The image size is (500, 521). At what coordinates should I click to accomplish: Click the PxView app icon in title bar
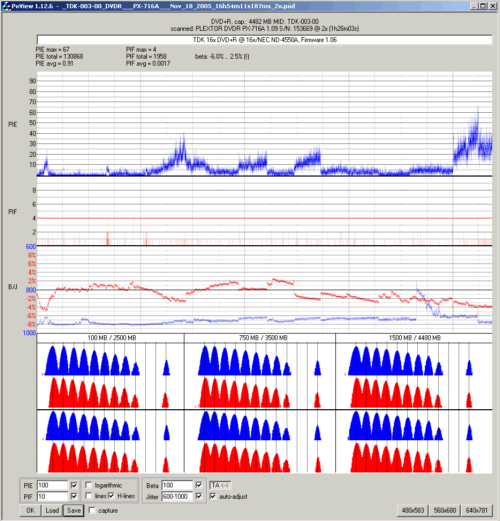click(6, 6)
